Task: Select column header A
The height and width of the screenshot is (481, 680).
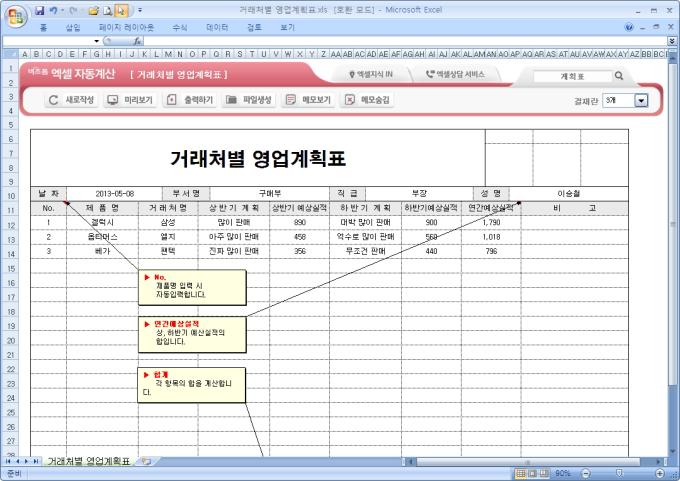Action: [25, 54]
